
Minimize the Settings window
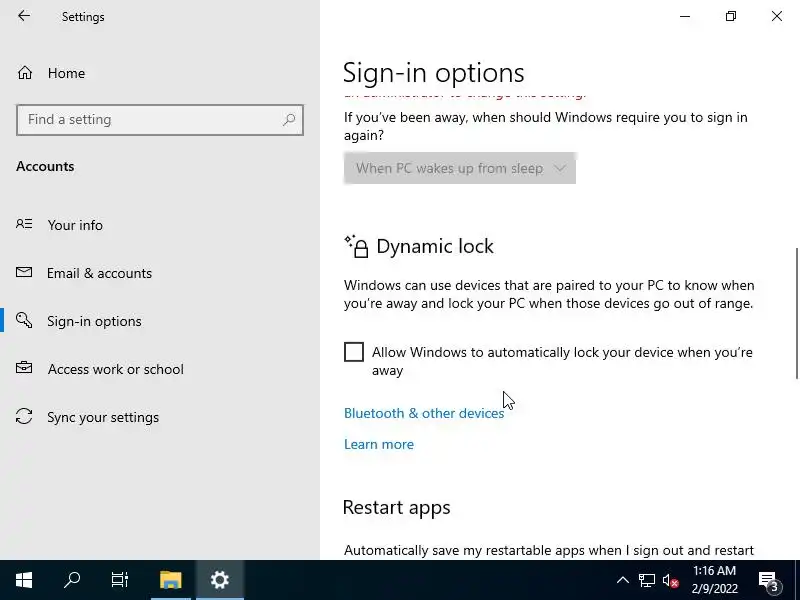click(685, 16)
